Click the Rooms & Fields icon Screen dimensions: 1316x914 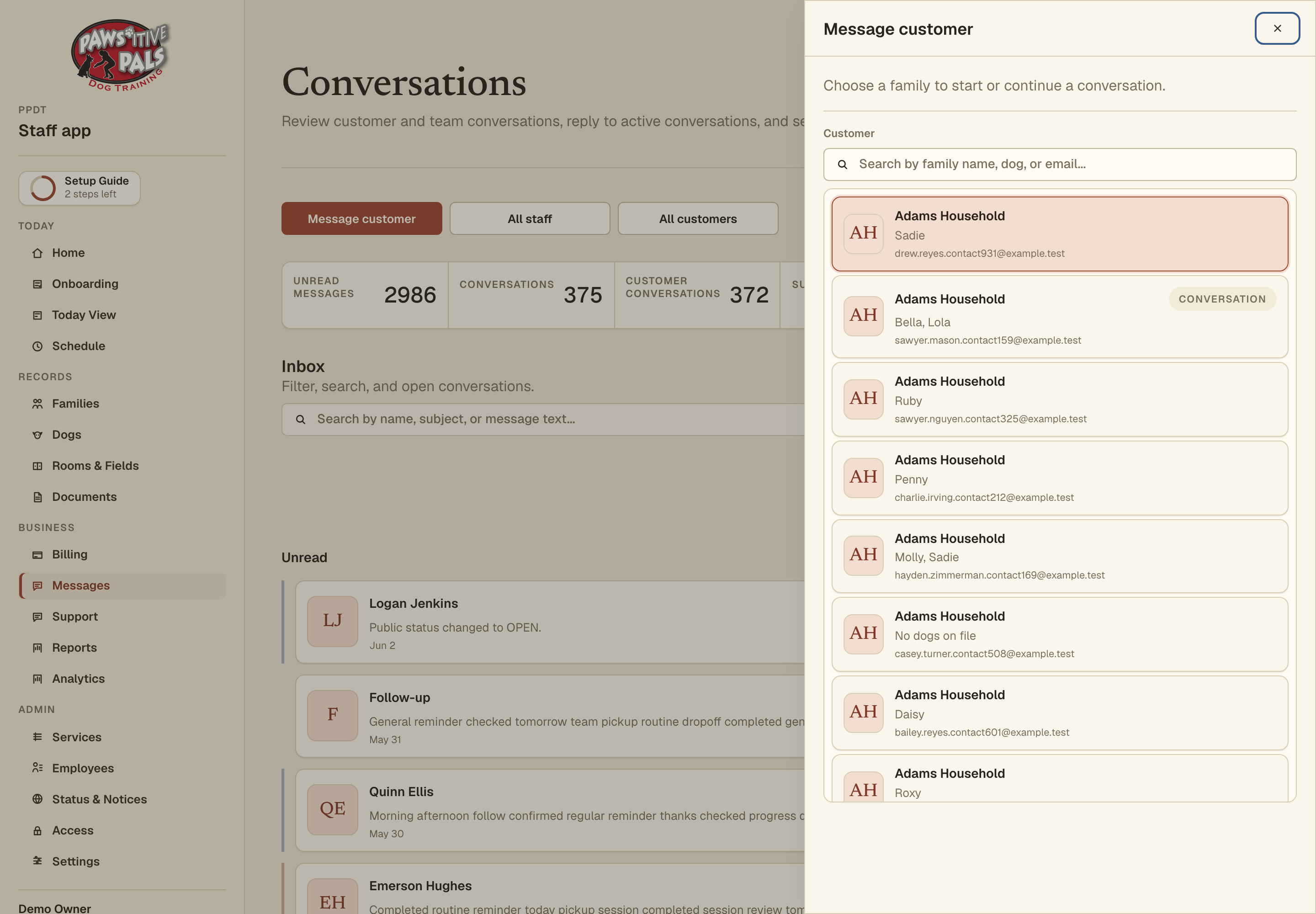pos(37,466)
